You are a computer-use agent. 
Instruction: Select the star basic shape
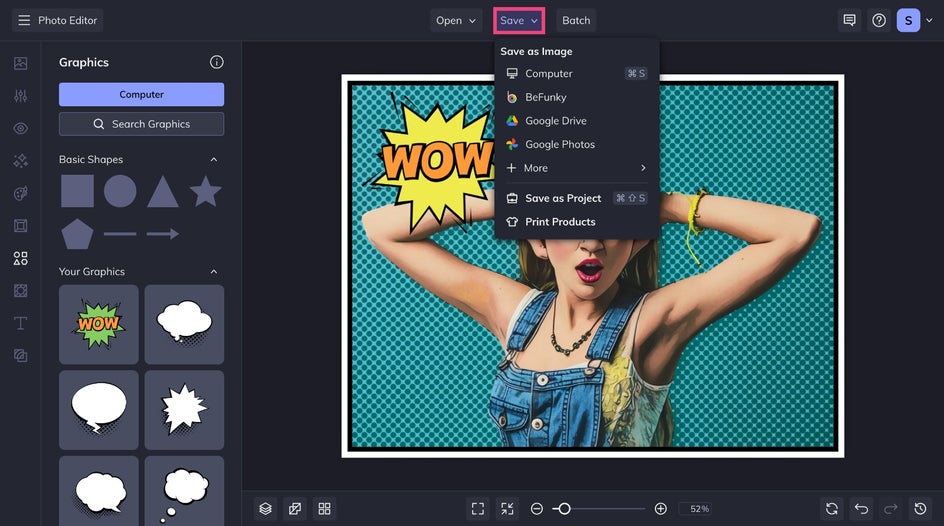coord(205,191)
